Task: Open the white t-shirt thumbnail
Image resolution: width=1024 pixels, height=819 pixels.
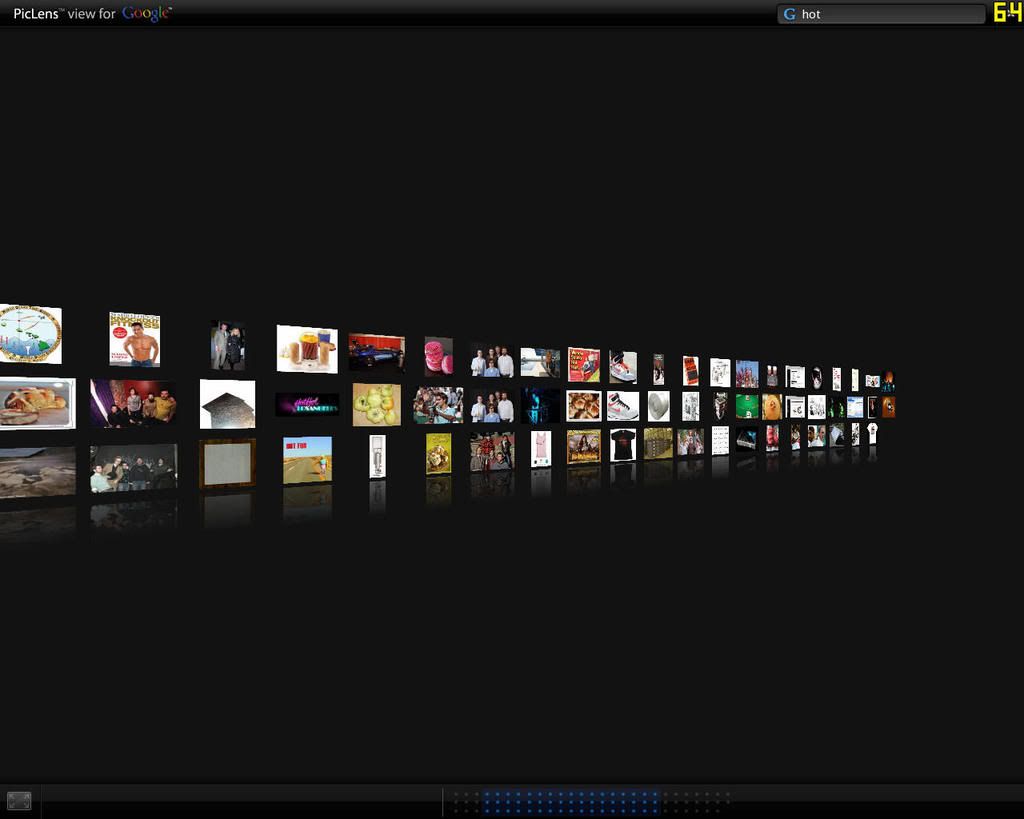Action: point(872,433)
